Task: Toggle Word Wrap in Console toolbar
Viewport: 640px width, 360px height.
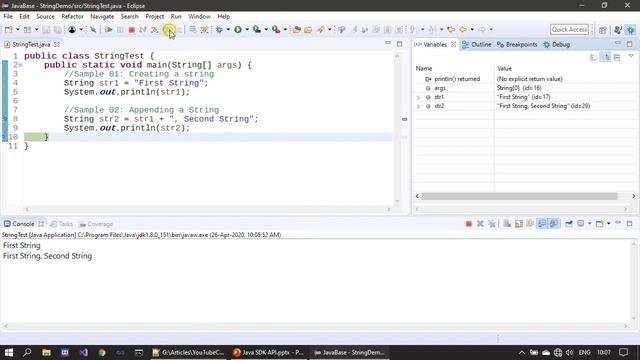Action: point(530,224)
